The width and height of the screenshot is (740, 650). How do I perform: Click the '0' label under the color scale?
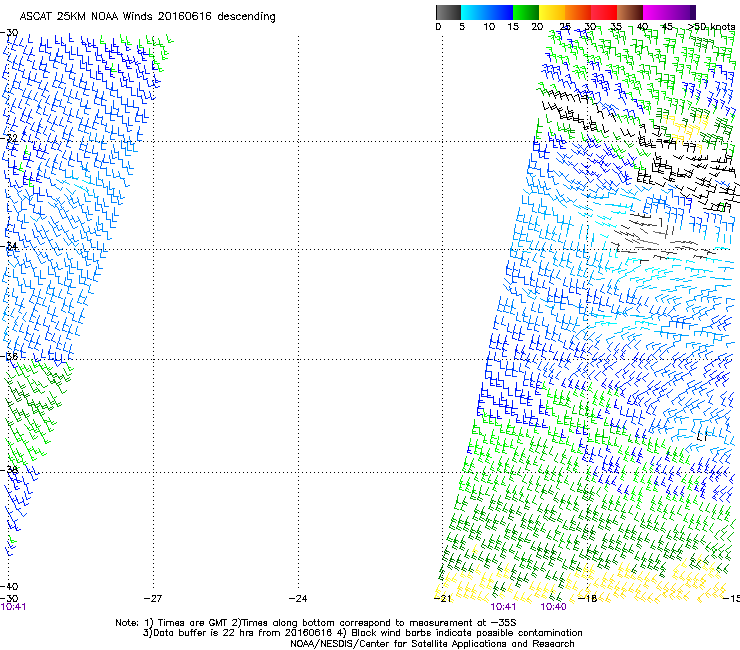[x=438, y=27]
